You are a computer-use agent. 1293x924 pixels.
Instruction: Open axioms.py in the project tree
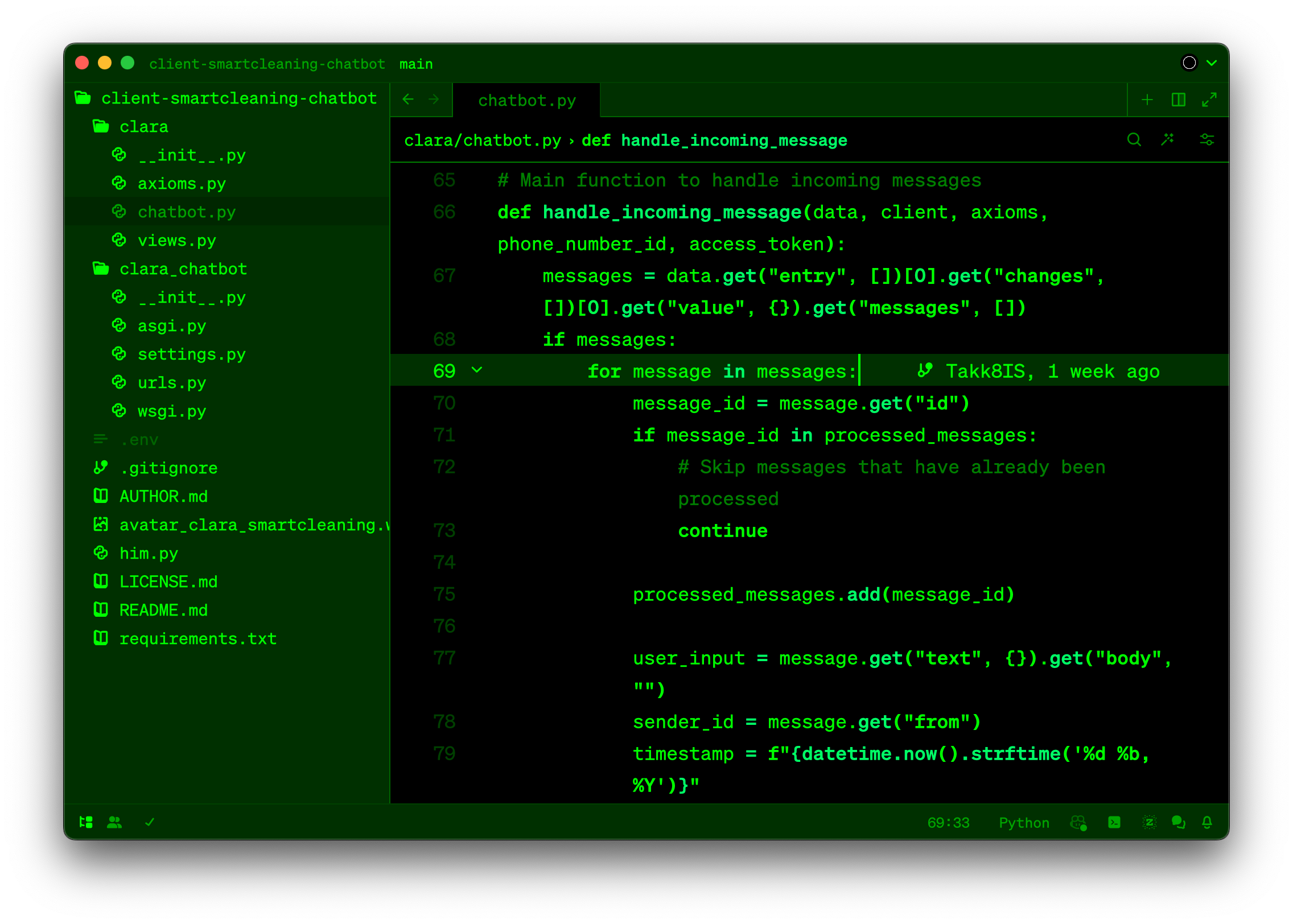pos(227,183)
